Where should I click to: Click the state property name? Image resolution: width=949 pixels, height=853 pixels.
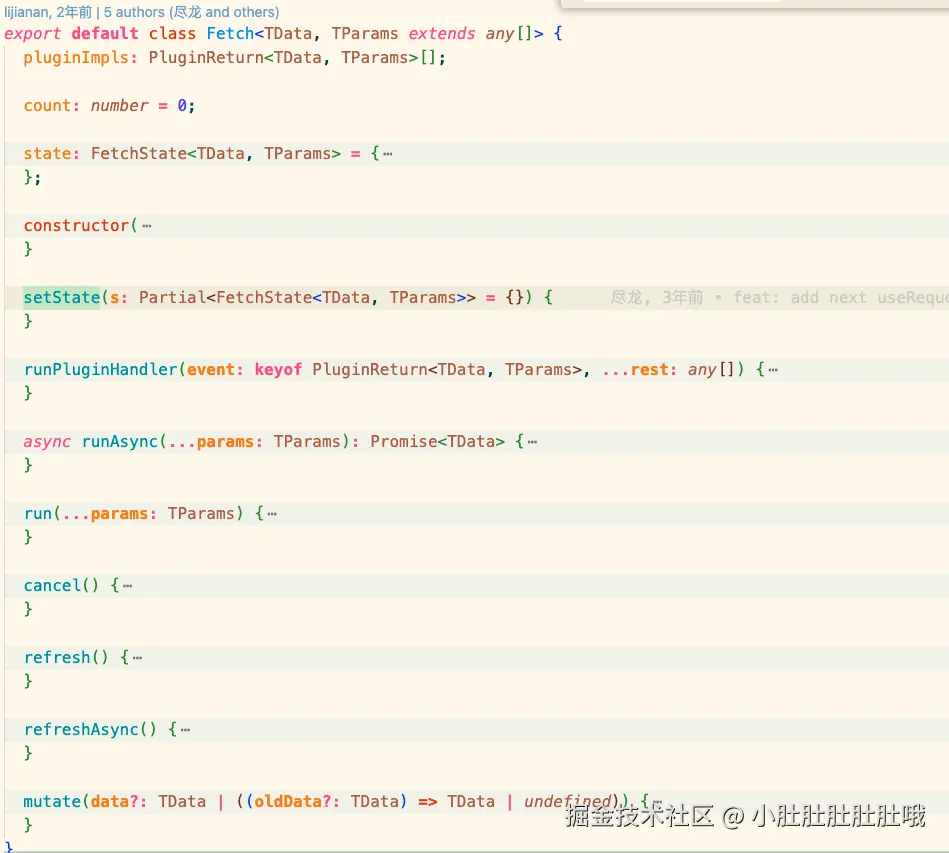[47, 153]
